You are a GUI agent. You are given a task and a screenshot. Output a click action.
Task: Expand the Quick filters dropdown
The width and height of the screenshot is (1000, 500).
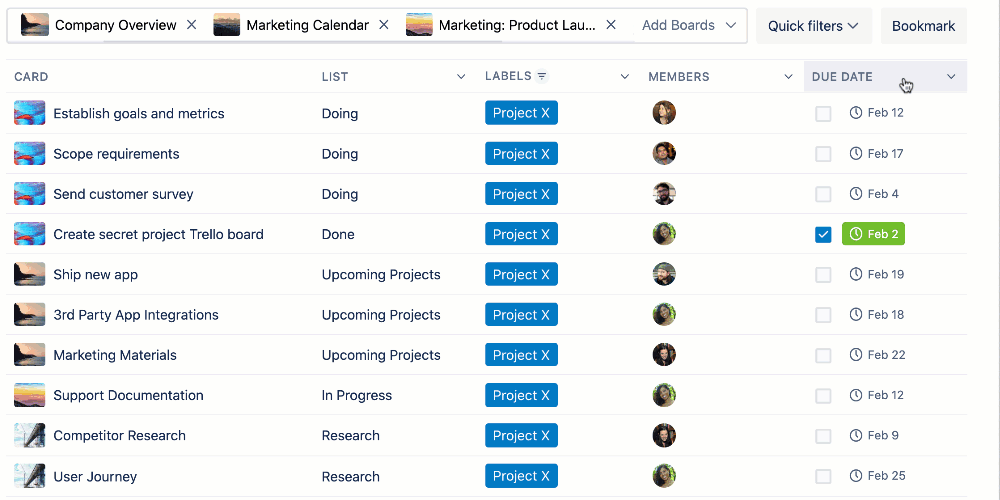[x=813, y=26]
